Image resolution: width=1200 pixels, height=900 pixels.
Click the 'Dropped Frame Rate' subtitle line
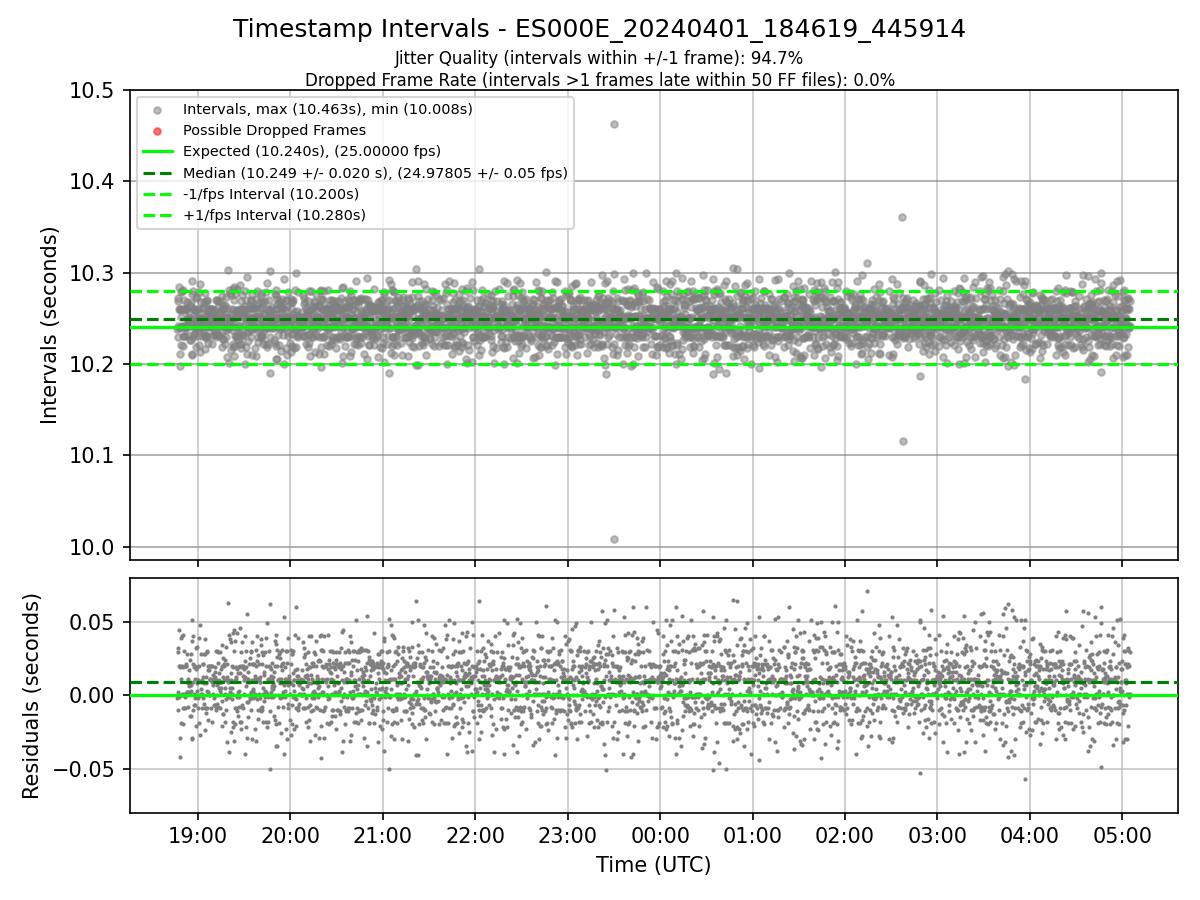[x=599, y=80]
